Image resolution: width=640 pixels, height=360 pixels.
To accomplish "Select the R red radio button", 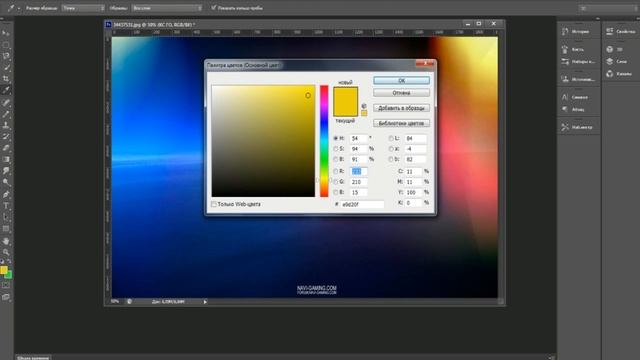I will 336,171.
